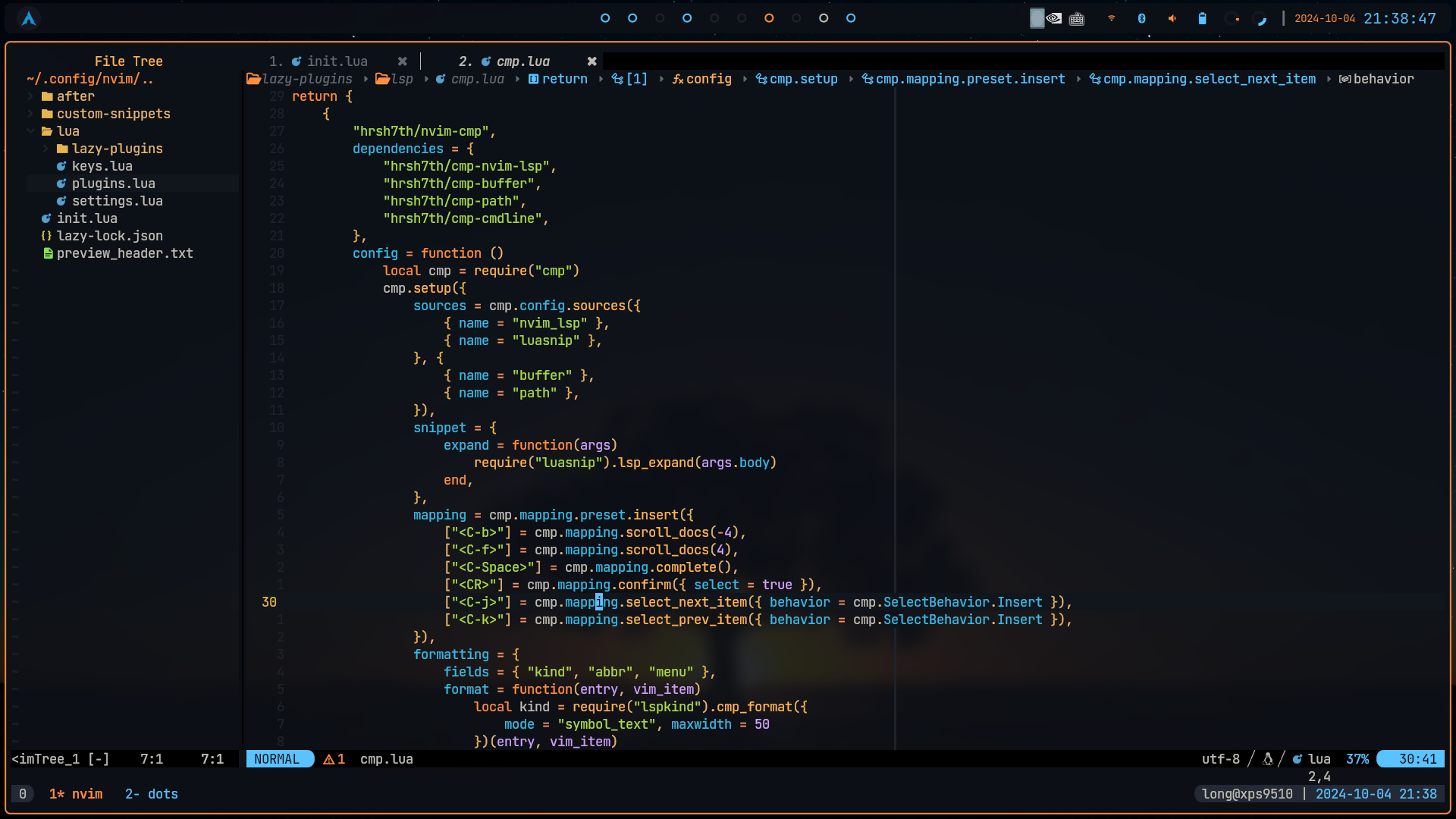Screen dimensions: 1456x819
Task: Click the lua filetype indicator
Action: click(x=1312, y=759)
